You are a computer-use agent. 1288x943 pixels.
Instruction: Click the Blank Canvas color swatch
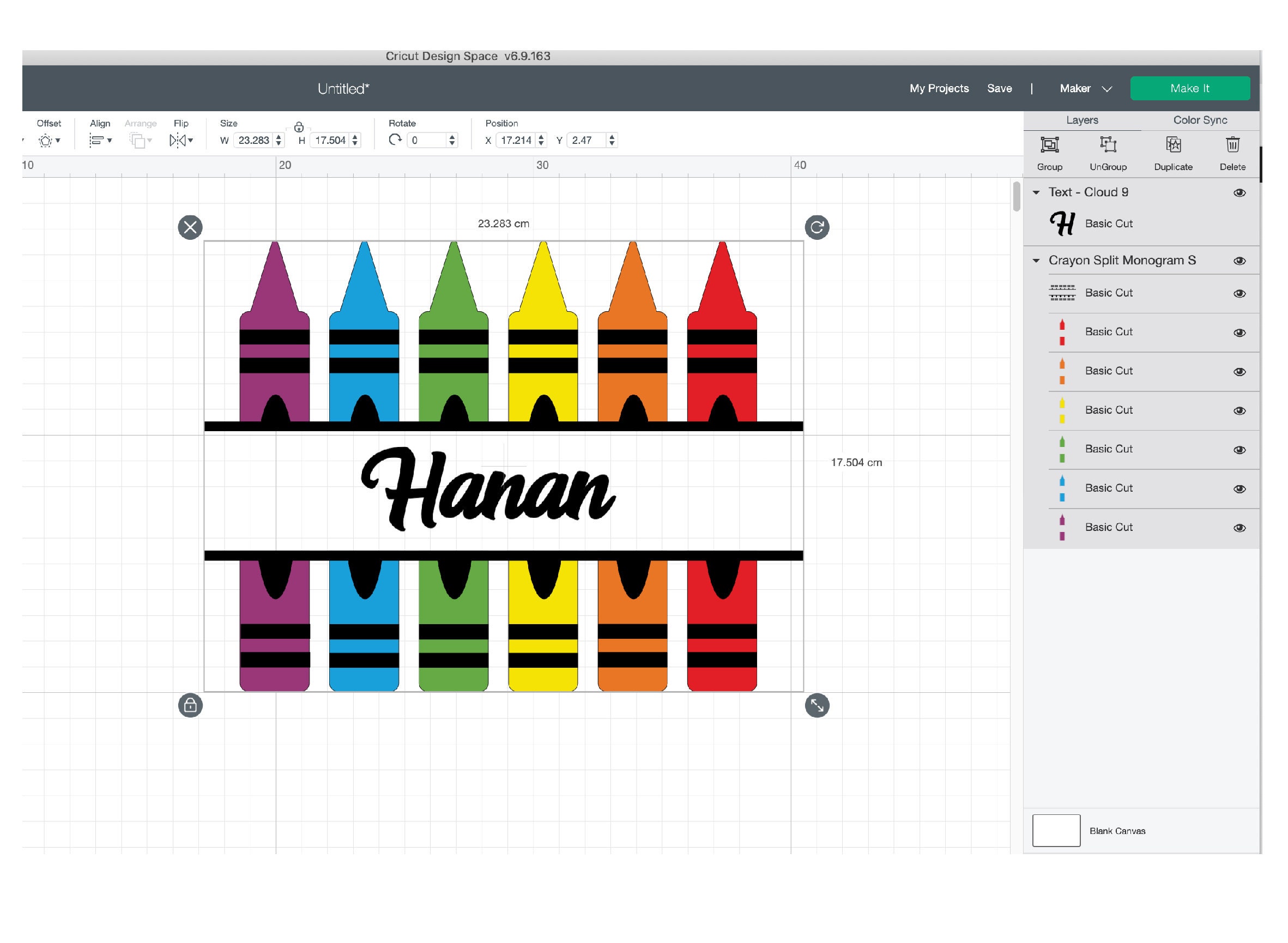(1056, 831)
